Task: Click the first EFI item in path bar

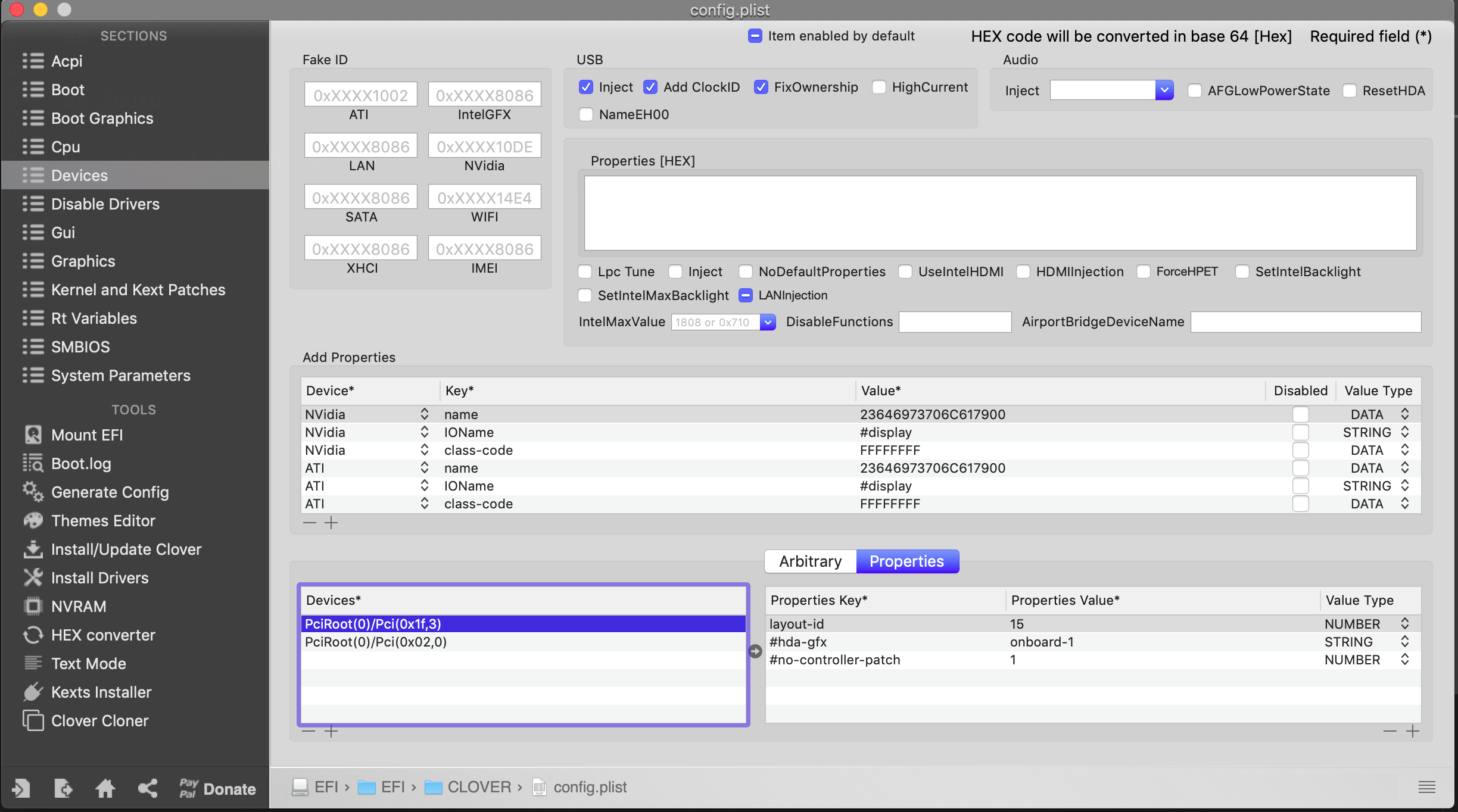Action: point(316,787)
